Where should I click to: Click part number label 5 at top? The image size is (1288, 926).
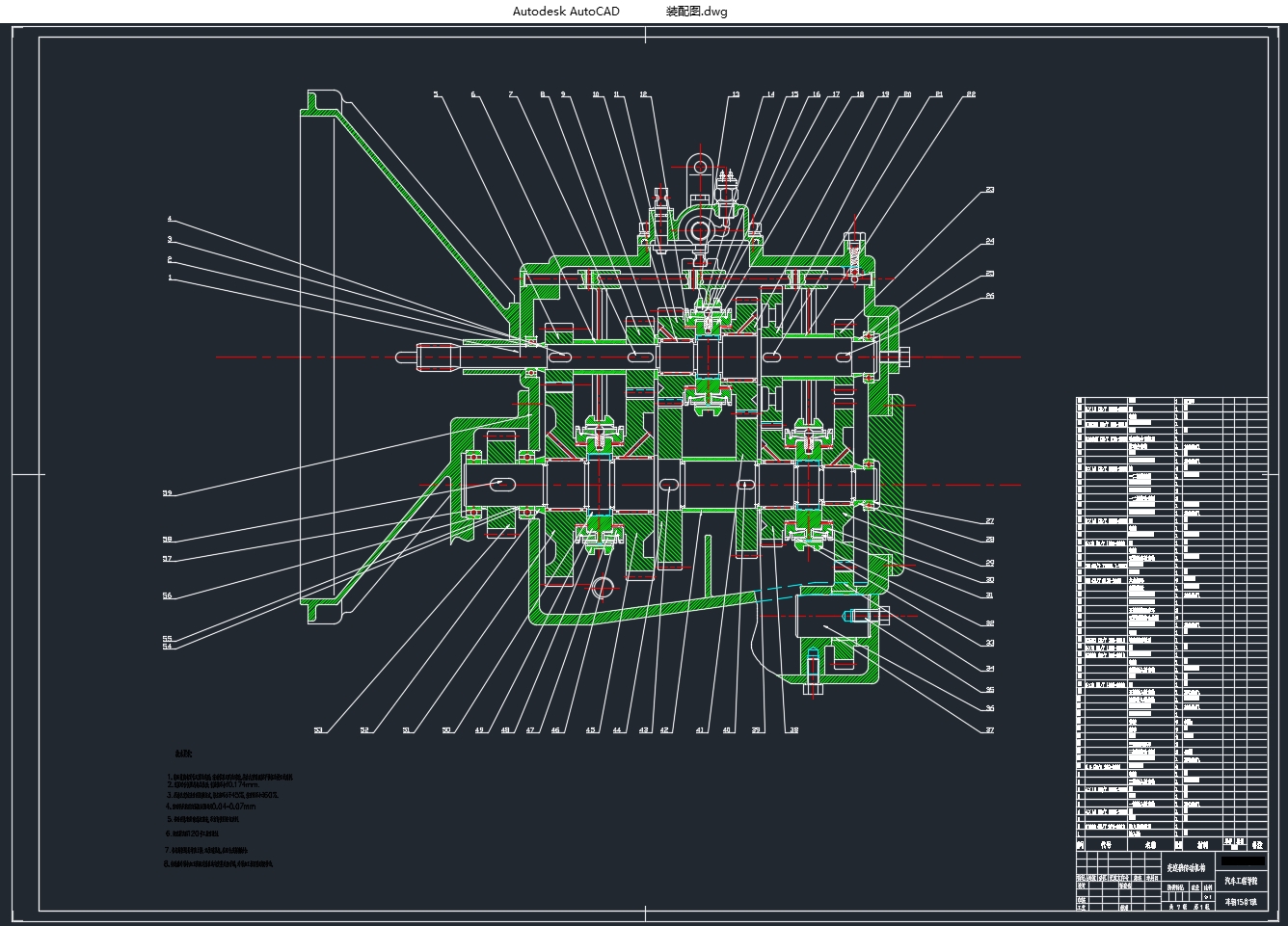[x=436, y=94]
